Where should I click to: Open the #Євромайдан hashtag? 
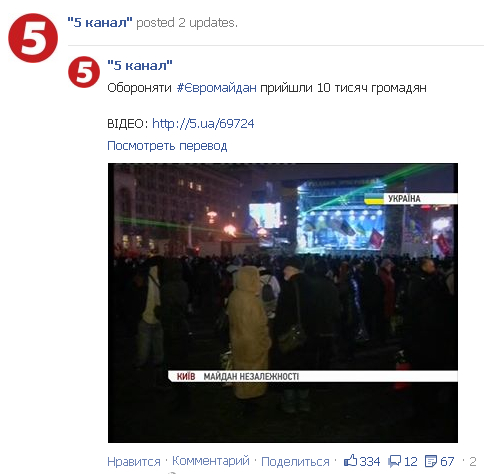217,88
